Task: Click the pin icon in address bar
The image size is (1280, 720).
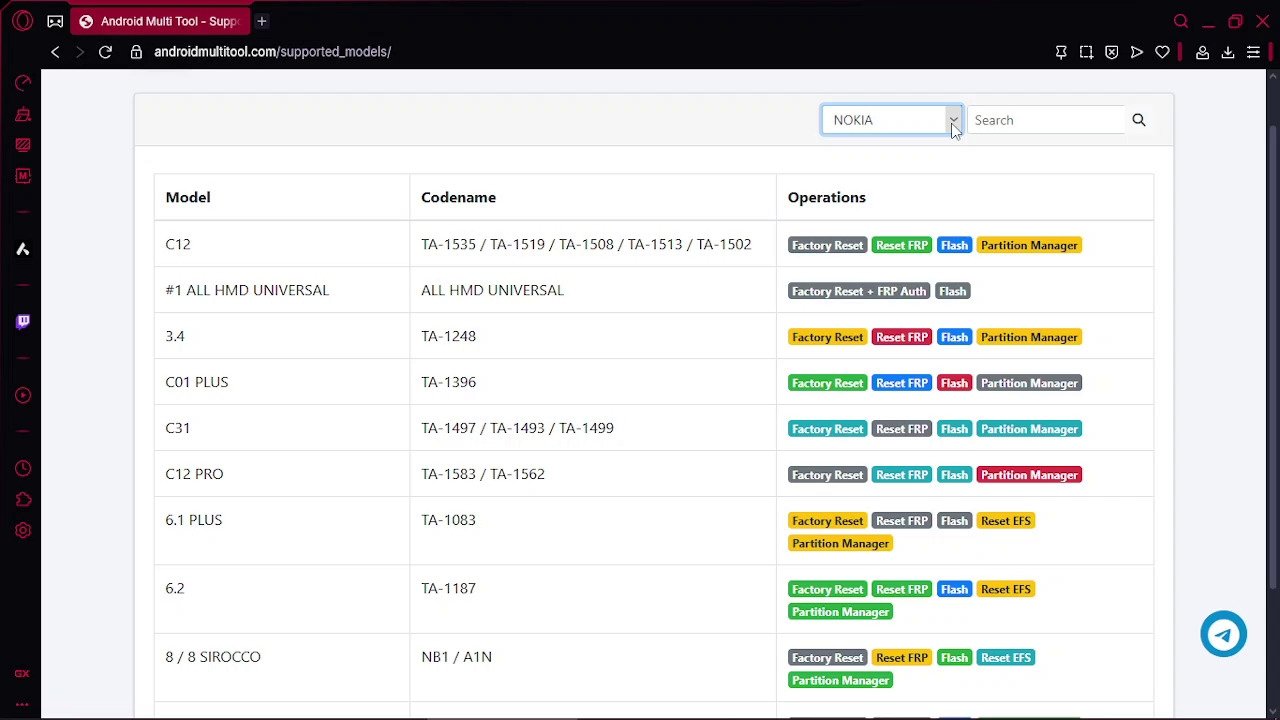Action: (x=1061, y=52)
